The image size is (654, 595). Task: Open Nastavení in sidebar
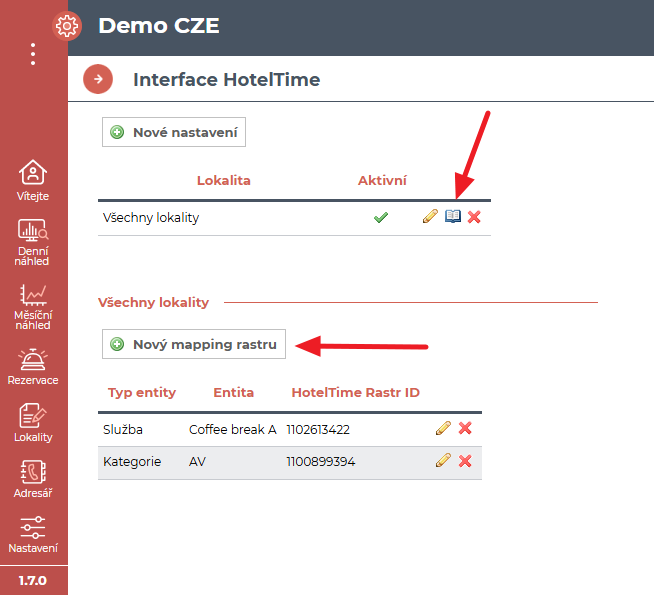pyautogui.click(x=33, y=535)
